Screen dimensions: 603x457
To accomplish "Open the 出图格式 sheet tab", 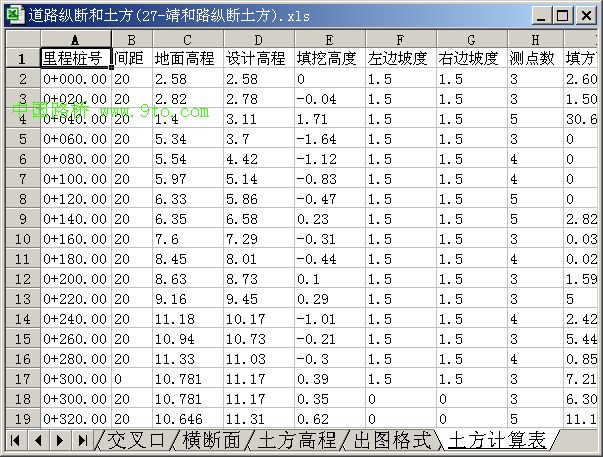I will click(x=392, y=440).
